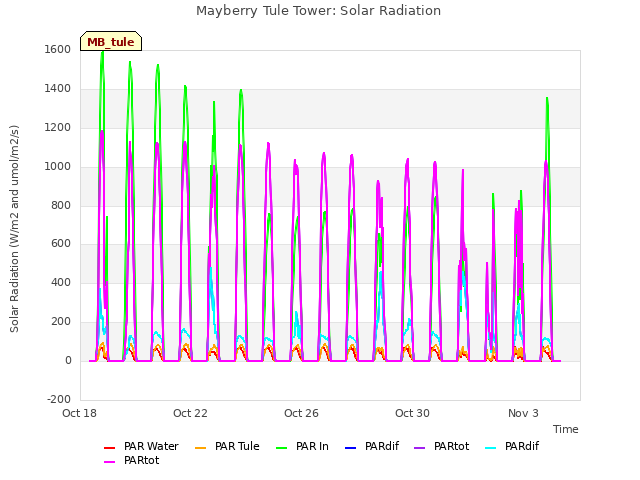
Task: Click the PAR Water legend label
Action: tap(151, 447)
